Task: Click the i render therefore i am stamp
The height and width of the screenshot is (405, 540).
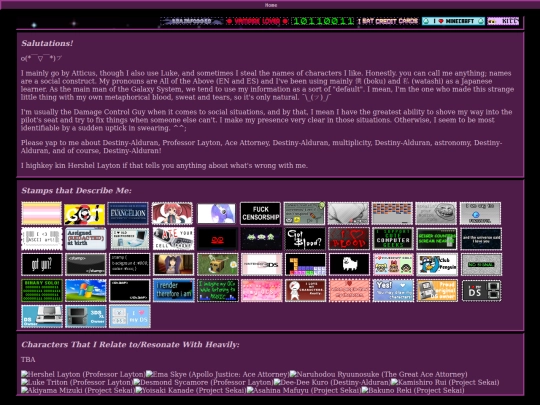Action: [x=174, y=291]
